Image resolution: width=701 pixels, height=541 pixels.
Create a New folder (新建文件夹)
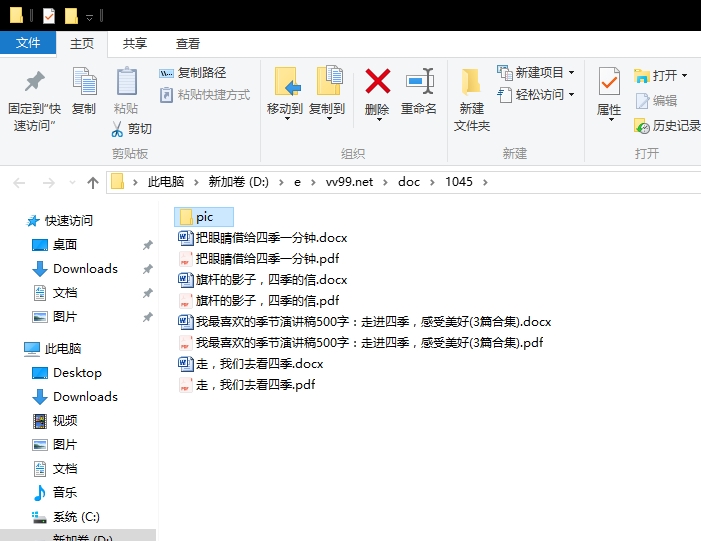click(x=472, y=99)
